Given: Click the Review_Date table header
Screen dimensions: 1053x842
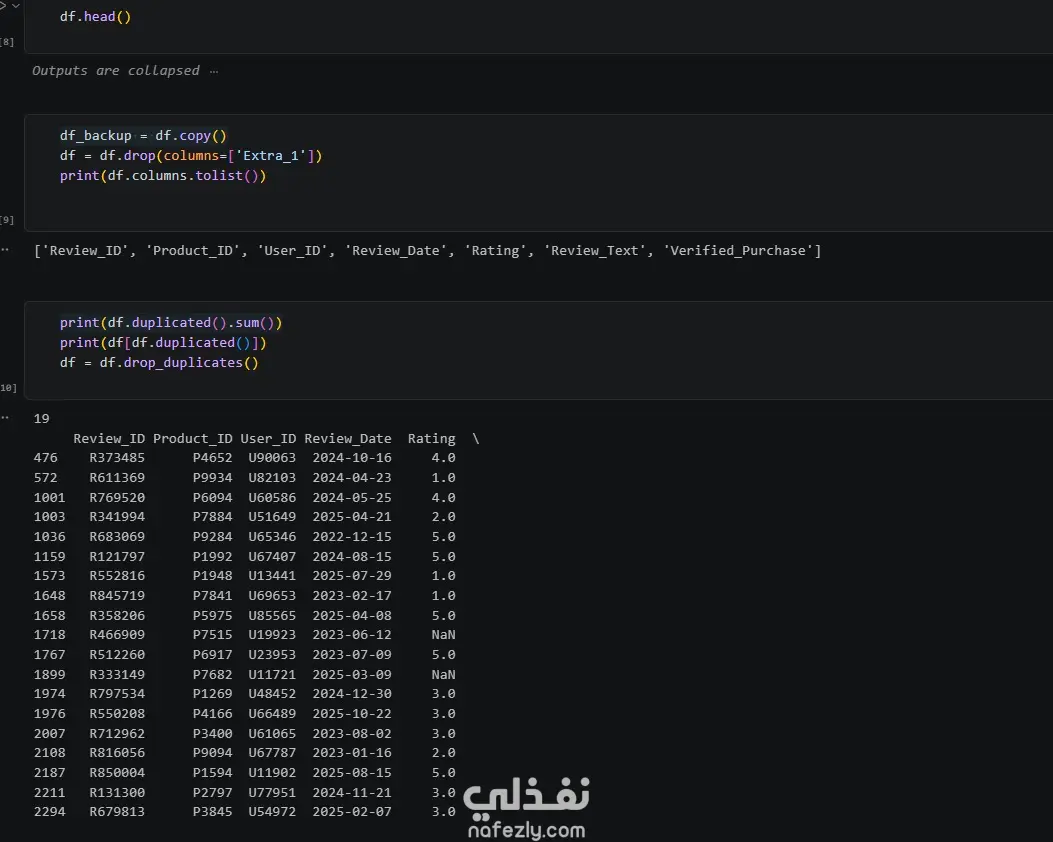Looking at the screenshot, I should click(x=348, y=438).
